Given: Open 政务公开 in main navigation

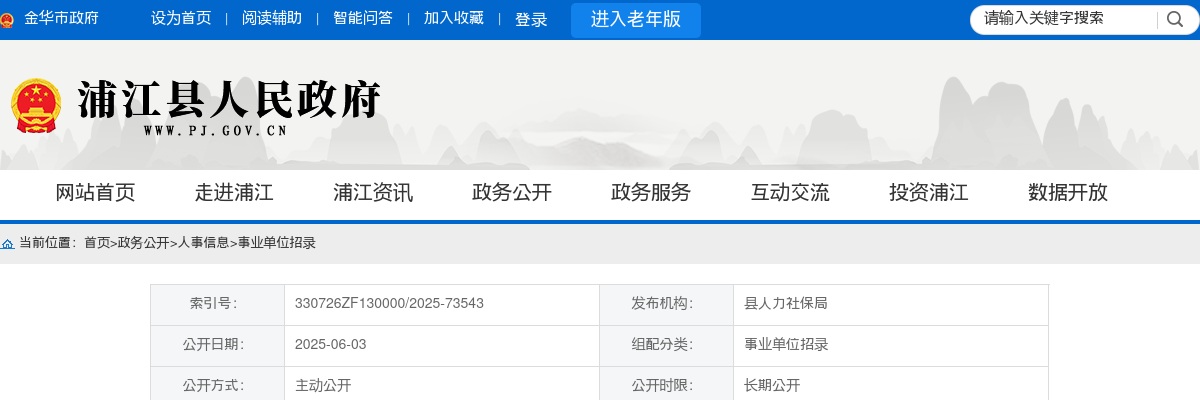Looking at the screenshot, I should tap(512, 193).
